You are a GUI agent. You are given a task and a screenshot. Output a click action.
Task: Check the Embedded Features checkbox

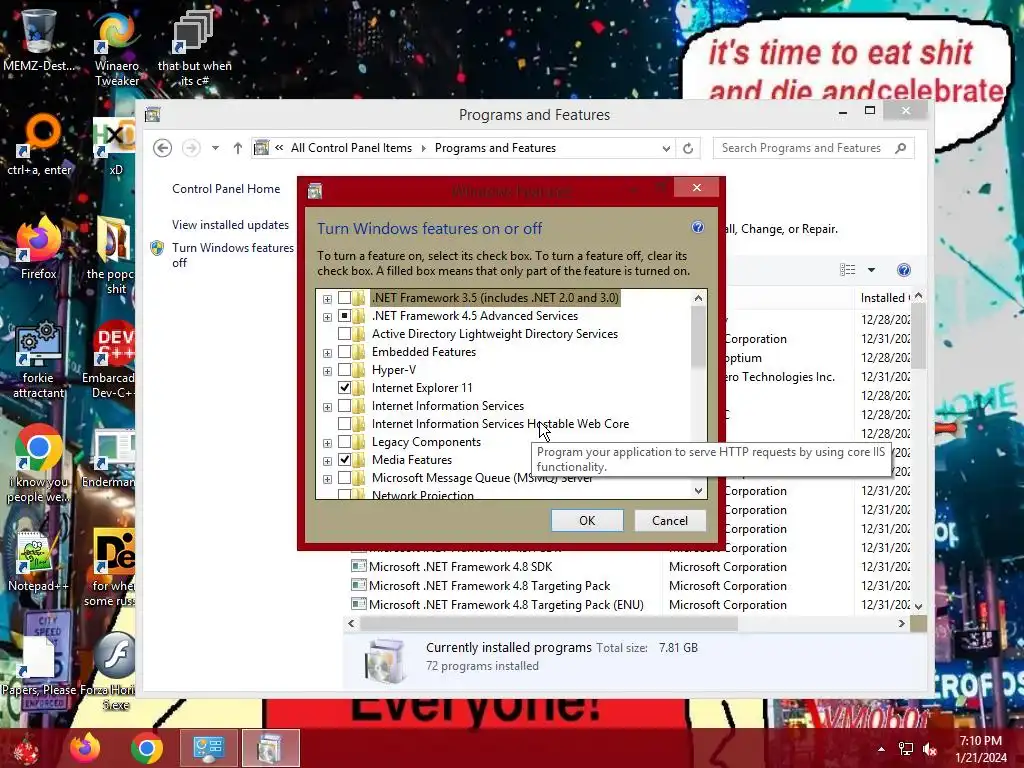[344, 352]
